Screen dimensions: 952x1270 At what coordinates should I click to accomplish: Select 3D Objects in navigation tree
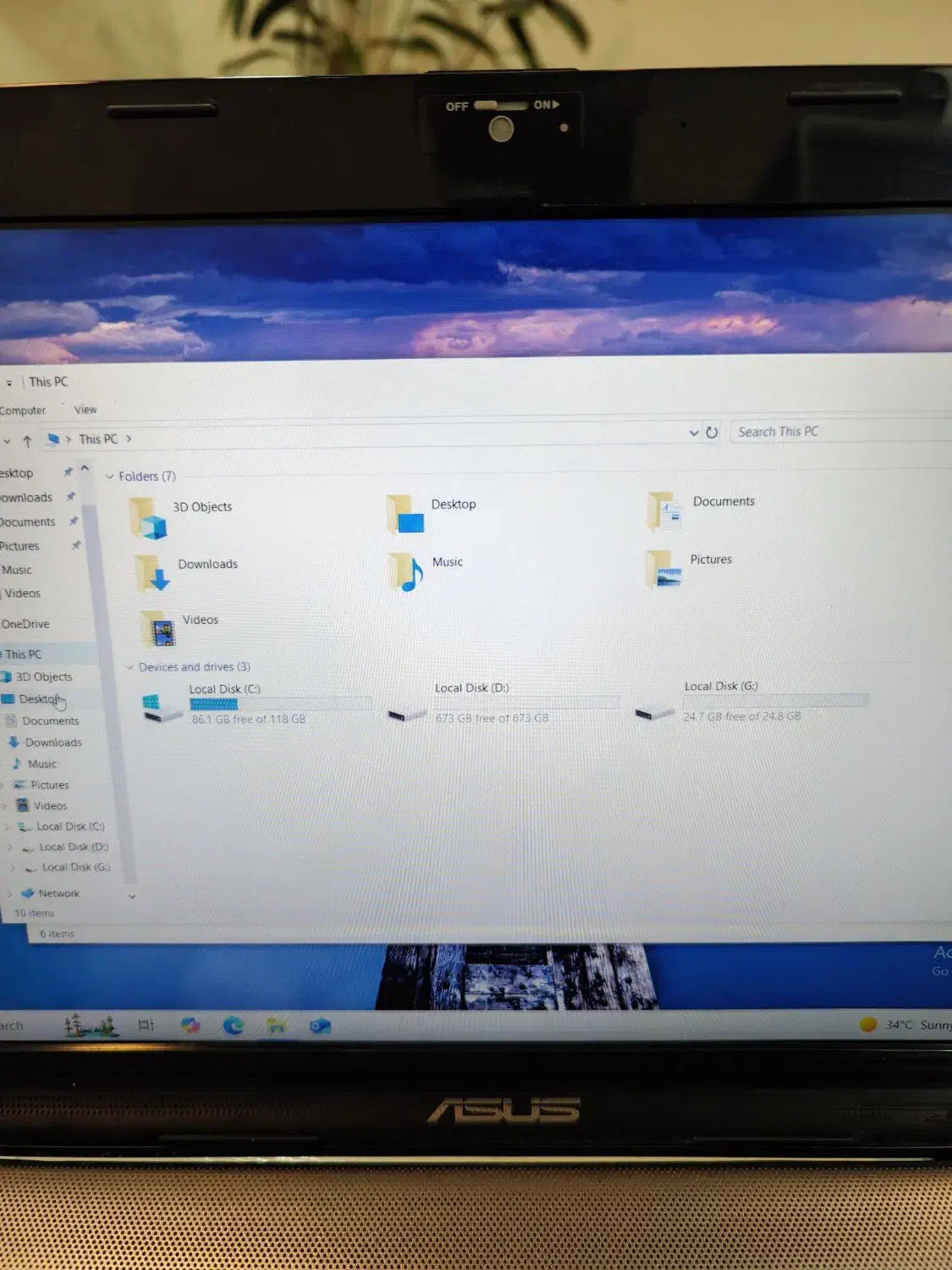[44, 676]
